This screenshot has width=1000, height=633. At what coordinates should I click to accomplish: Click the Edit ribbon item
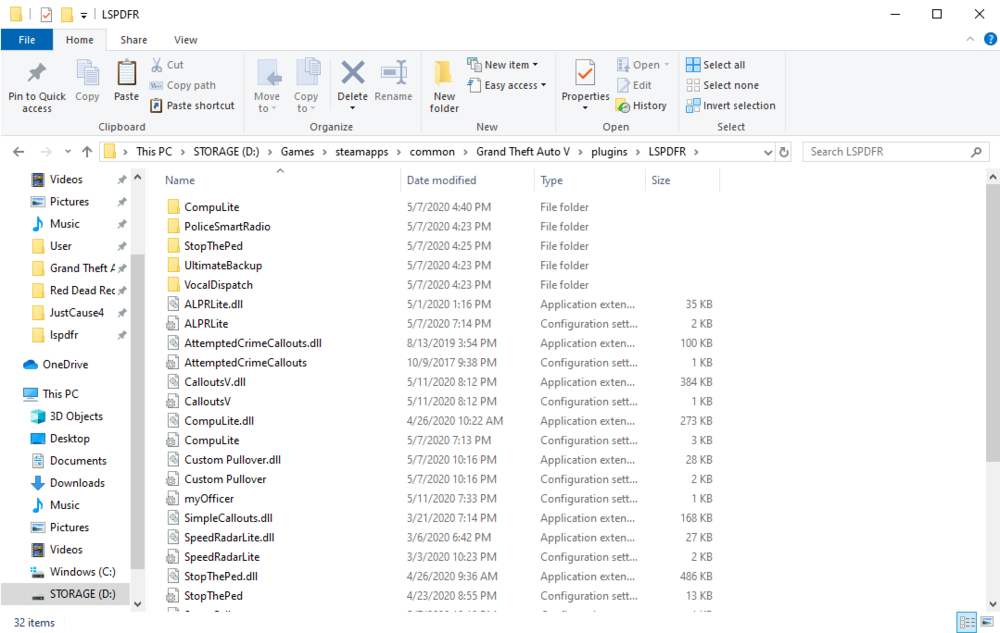635,85
